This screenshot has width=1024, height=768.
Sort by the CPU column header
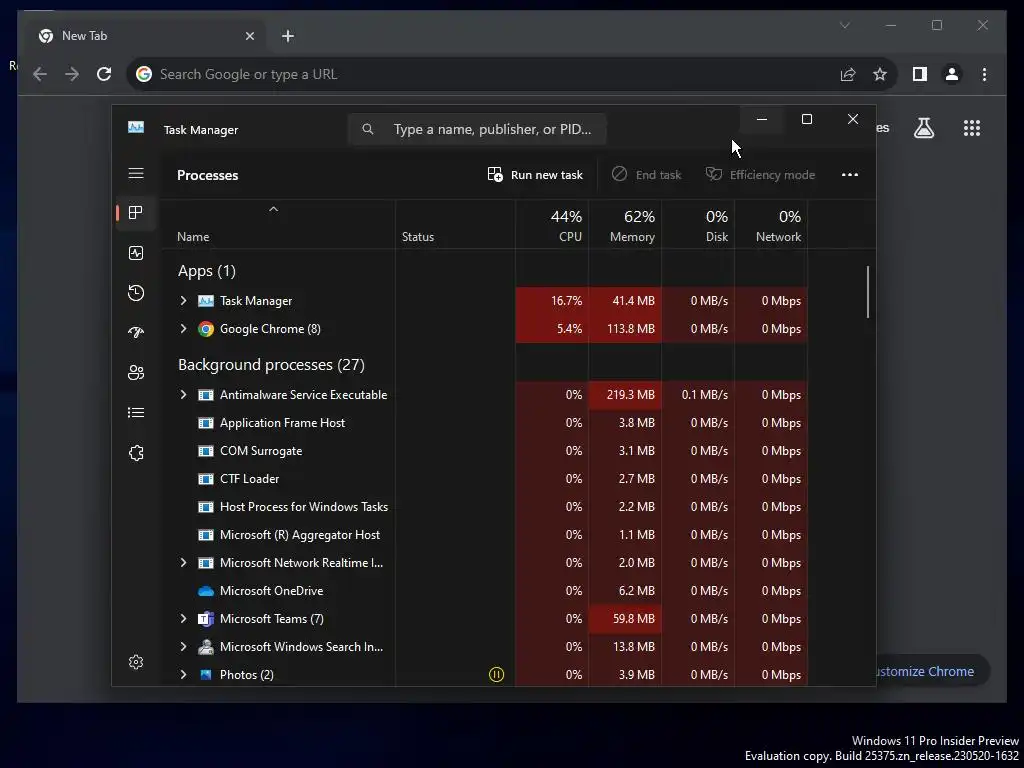(x=552, y=225)
